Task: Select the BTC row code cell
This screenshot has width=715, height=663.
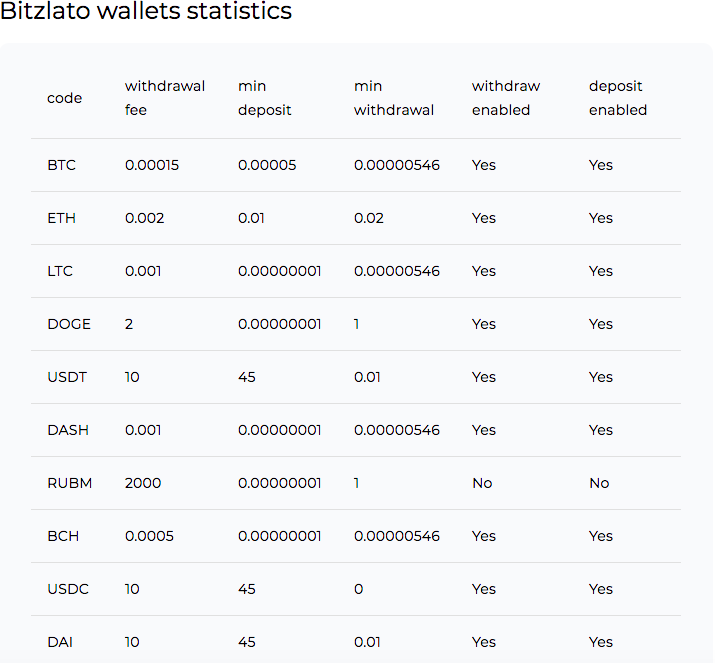Action: tap(62, 165)
